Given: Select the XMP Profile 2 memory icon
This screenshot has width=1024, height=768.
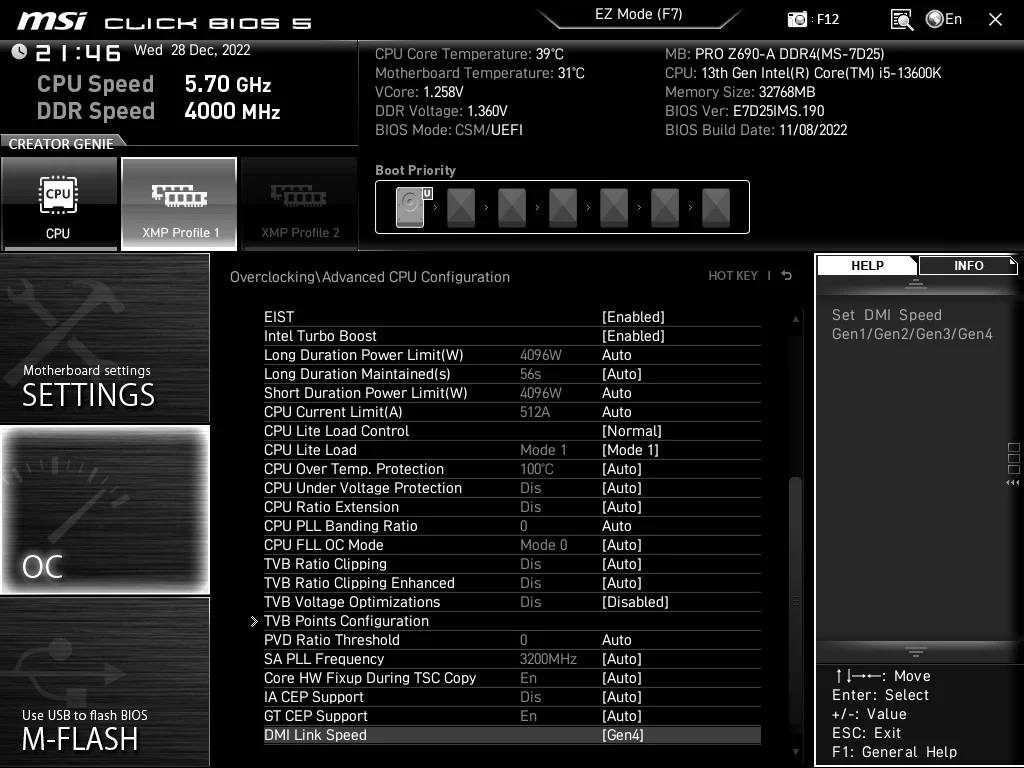Looking at the screenshot, I should coord(300,204).
